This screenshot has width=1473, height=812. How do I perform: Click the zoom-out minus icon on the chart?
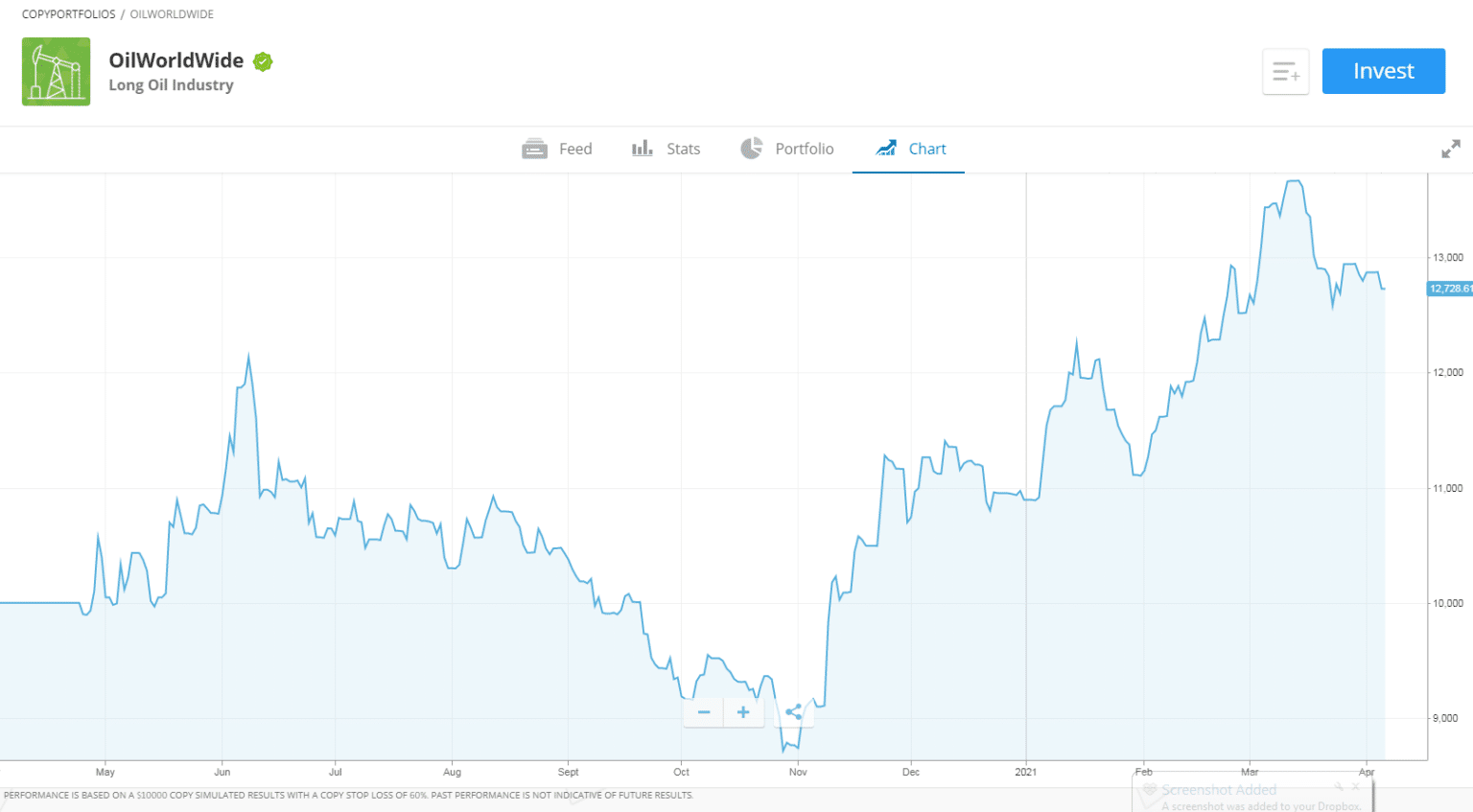click(703, 712)
